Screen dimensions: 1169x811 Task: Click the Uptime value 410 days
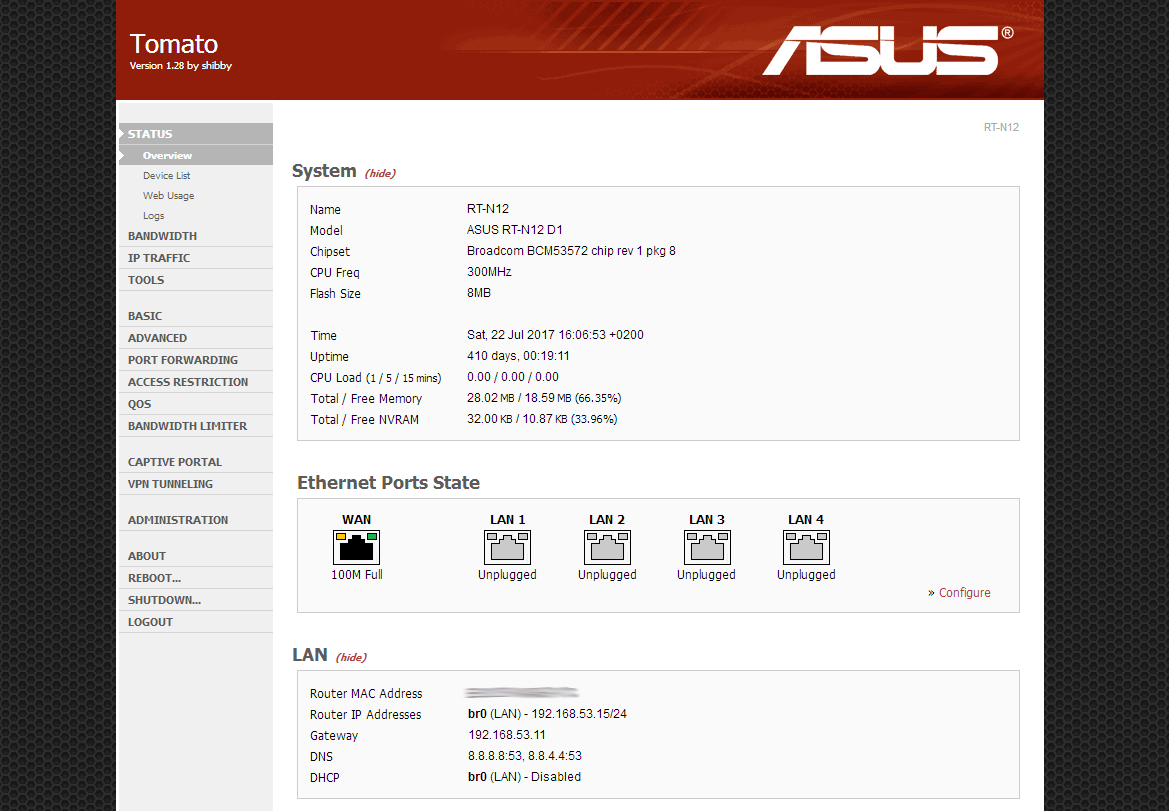click(518, 356)
